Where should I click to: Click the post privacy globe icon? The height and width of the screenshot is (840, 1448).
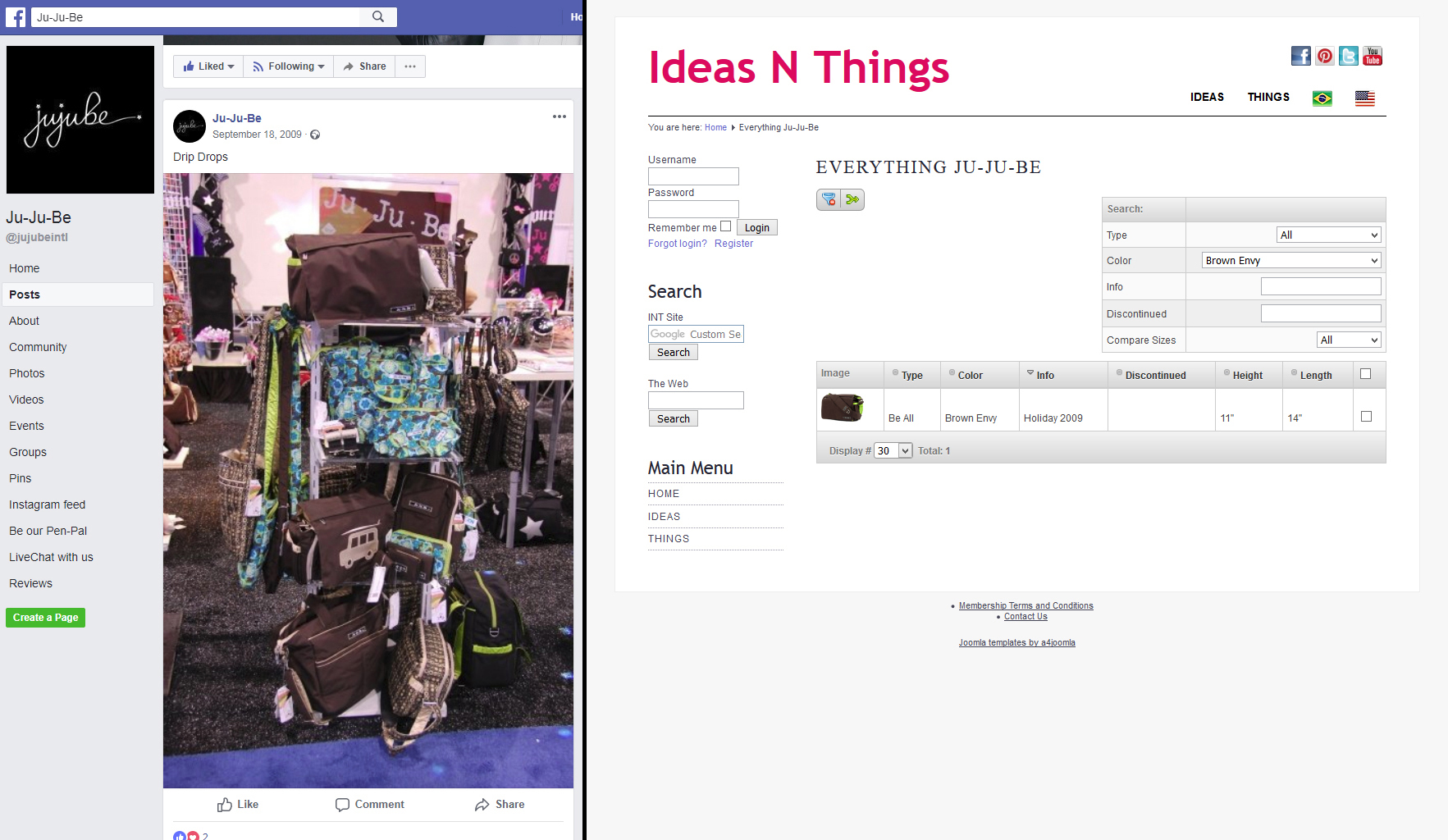(x=315, y=135)
